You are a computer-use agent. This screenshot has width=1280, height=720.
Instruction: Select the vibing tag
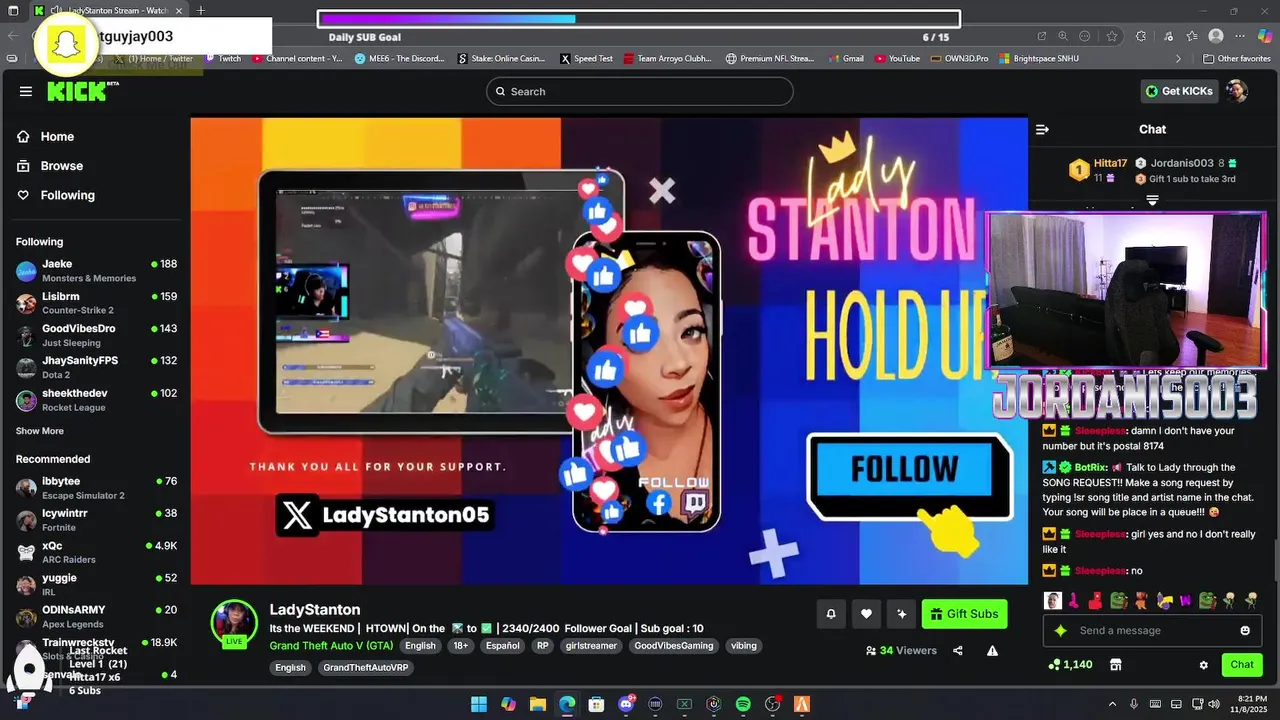click(744, 646)
